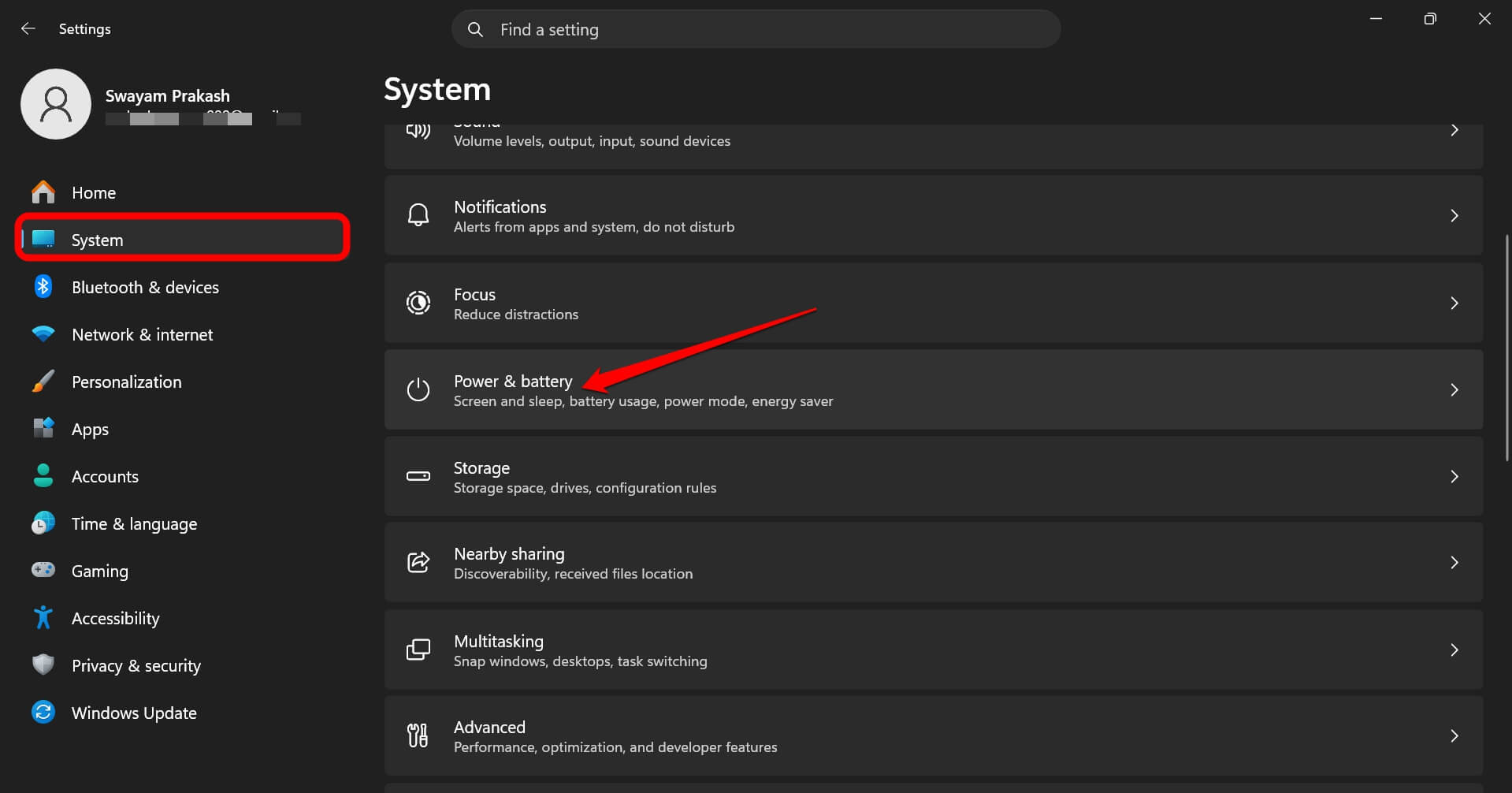Screen dimensions: 1512x793
Task: Open Network & internet section
Action: pos(182,334)
